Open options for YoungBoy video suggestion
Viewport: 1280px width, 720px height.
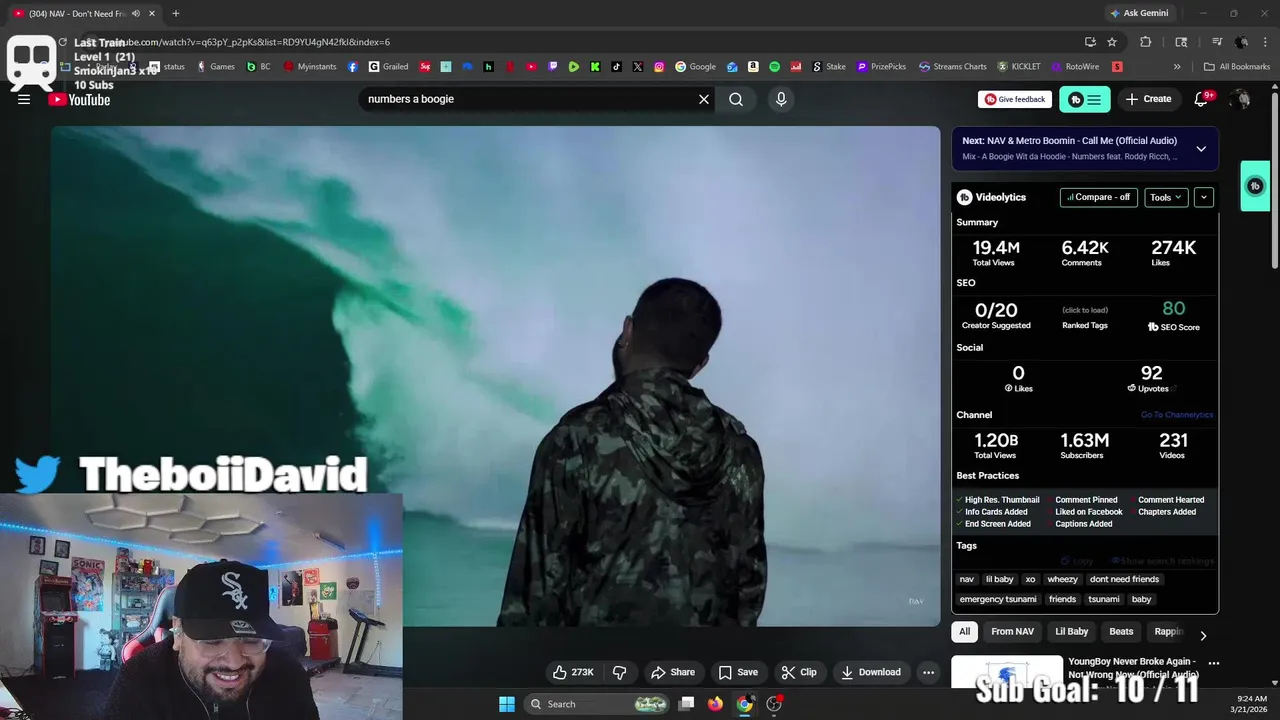point(1213,663)
